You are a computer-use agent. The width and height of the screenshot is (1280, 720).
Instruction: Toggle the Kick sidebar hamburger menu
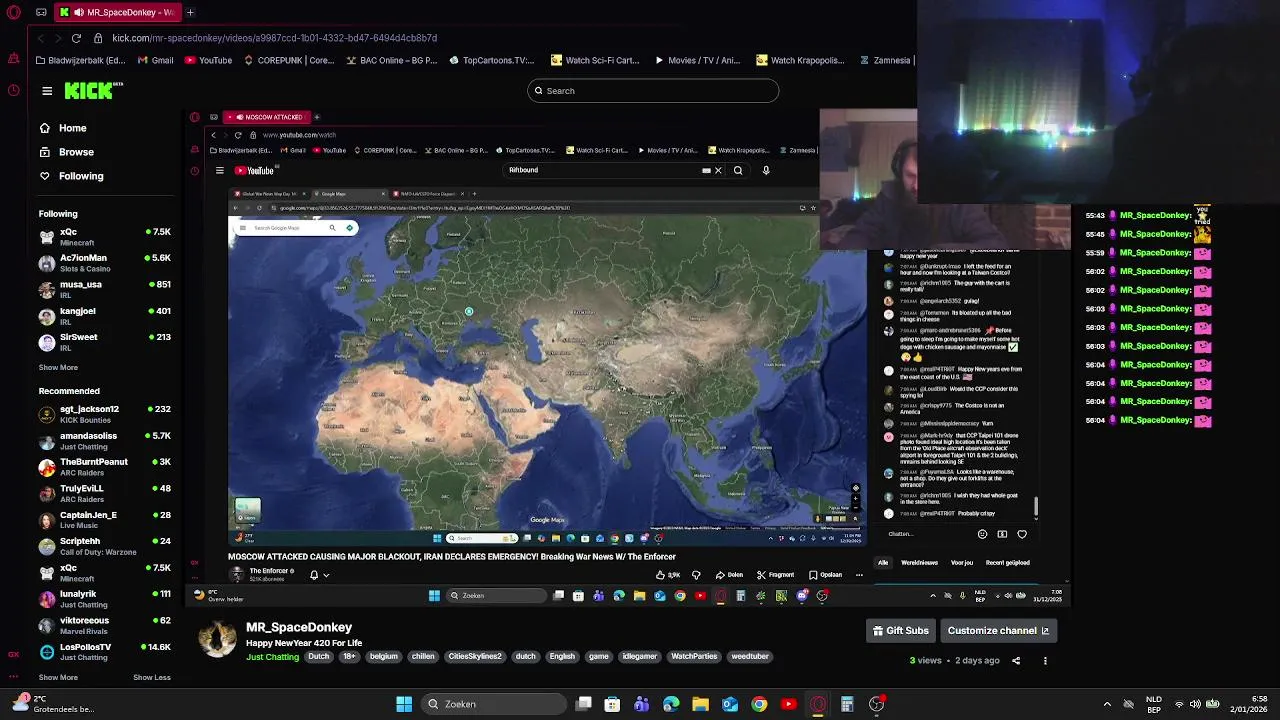point(47,91)
